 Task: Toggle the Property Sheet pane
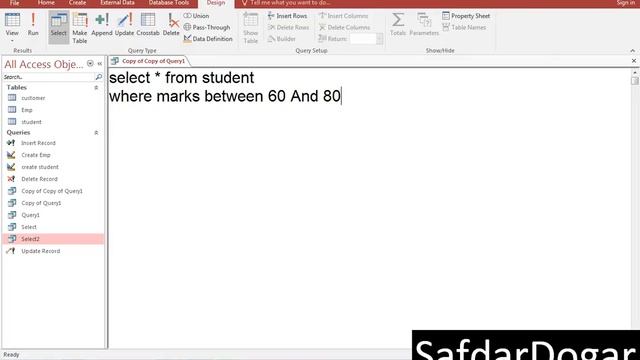[466, 16]
